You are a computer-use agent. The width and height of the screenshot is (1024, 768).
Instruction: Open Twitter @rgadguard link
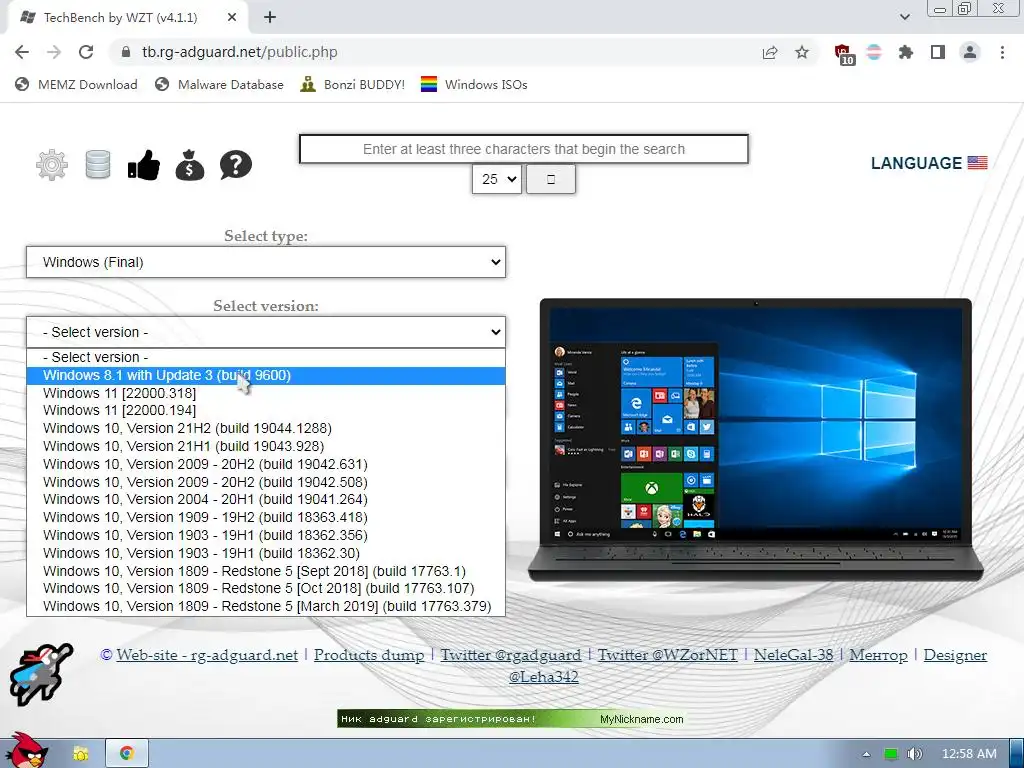coord(511,654)
